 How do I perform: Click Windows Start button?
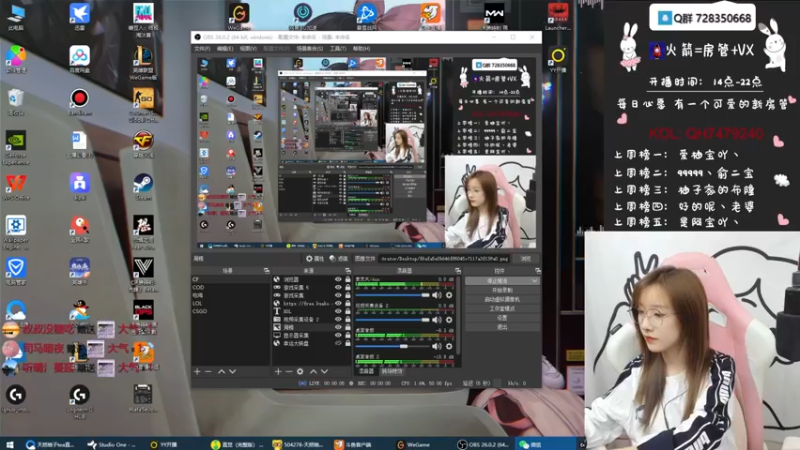9,444
